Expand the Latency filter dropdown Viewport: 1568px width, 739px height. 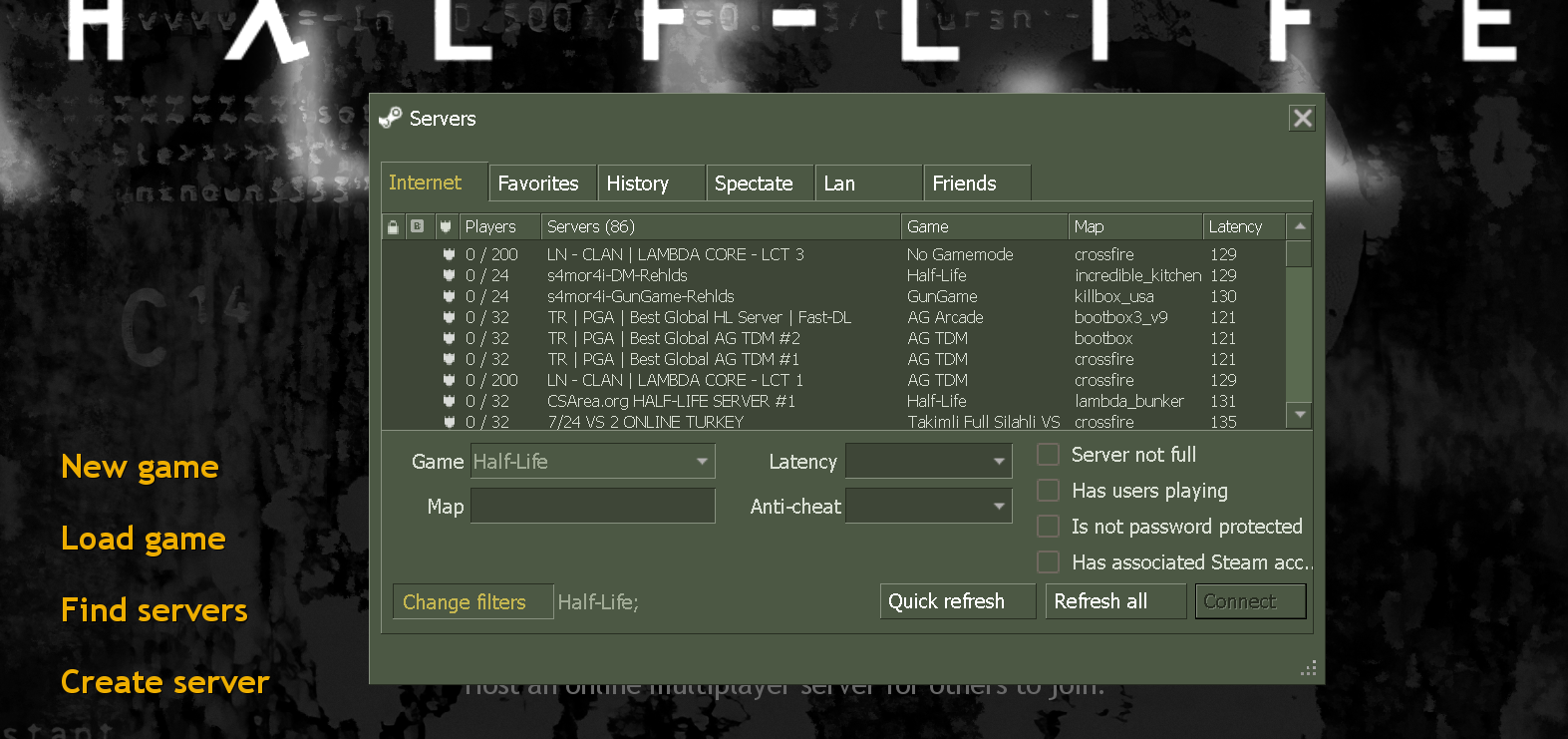click(928, 461)
